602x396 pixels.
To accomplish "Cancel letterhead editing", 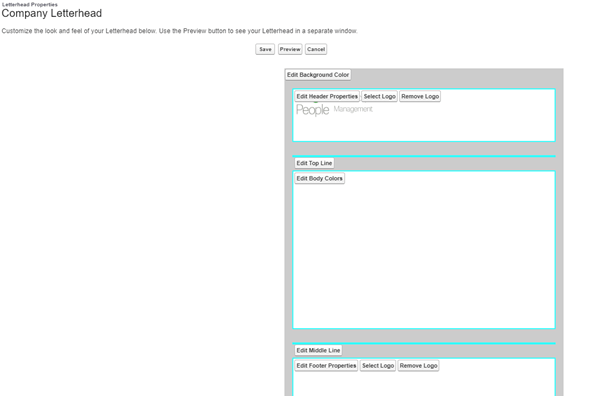I will tap(316, 49).
